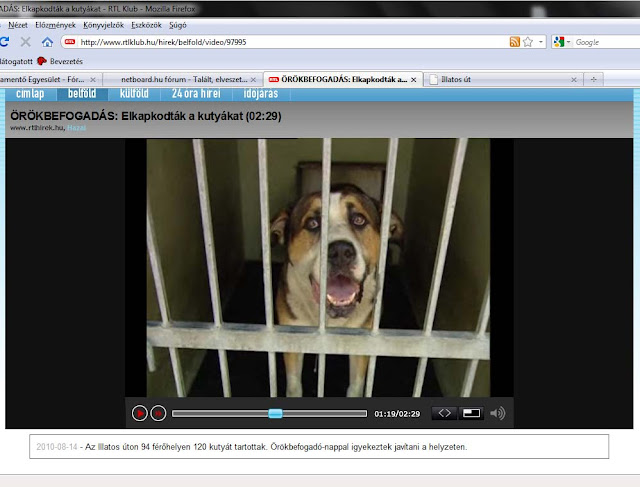Click the dog video frame
Image resolution: width=640 pixels, height=487 pixels.
[318, 268]
